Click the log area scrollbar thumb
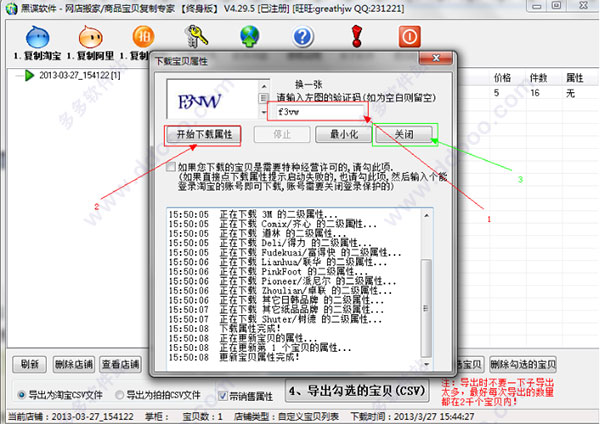 (426, 308)
